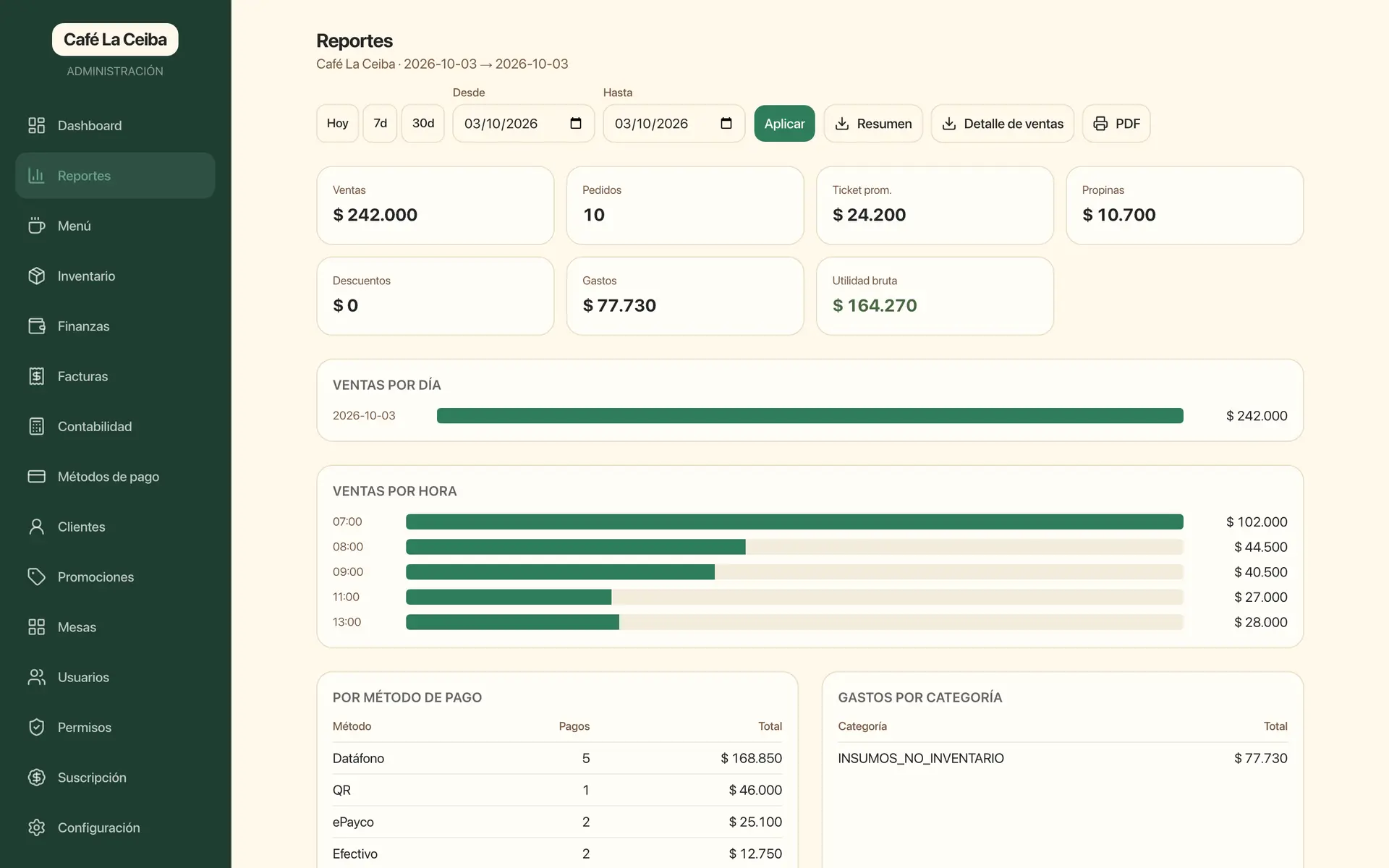1389x868 pixels.
Task: Click the Gastos $ 77.730 card
Action: click(x=685, y=296)
